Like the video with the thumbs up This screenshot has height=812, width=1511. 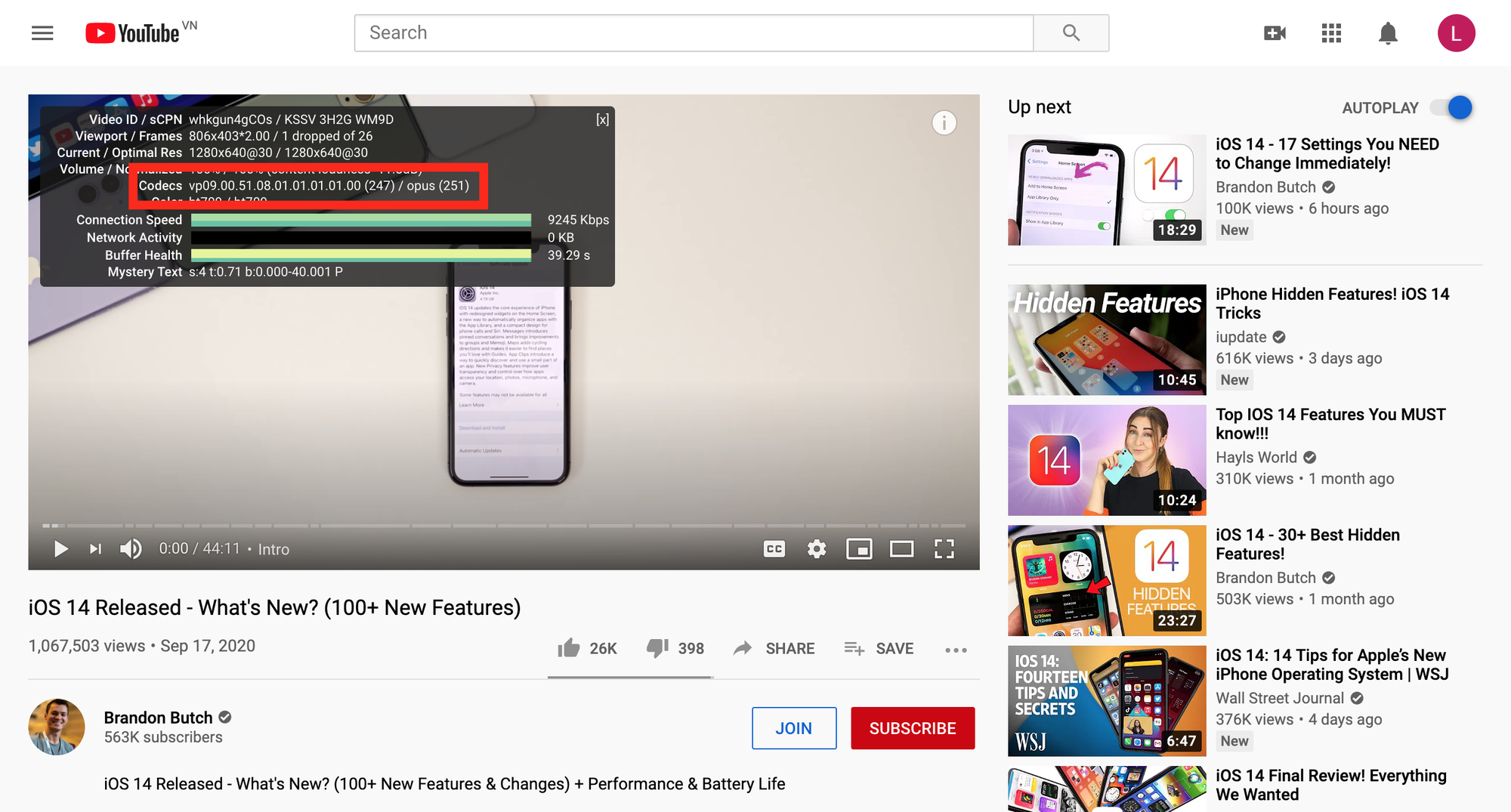[x=569, y=647]
